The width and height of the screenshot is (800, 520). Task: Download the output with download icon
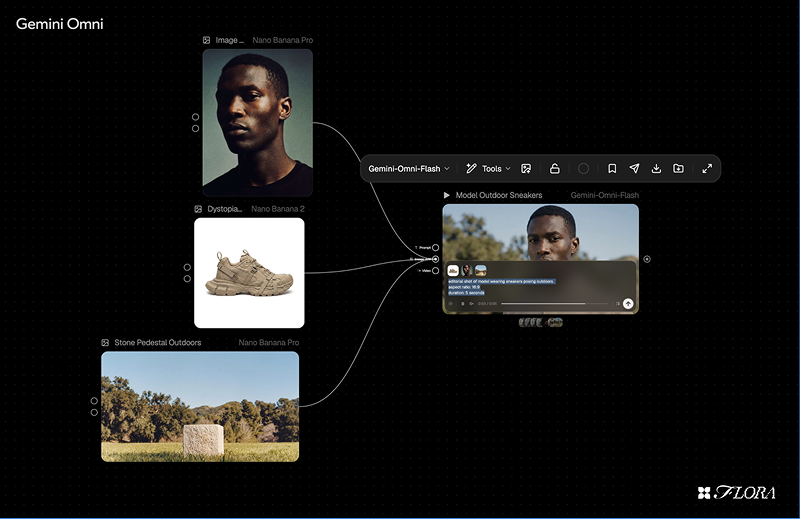(656, 168)
